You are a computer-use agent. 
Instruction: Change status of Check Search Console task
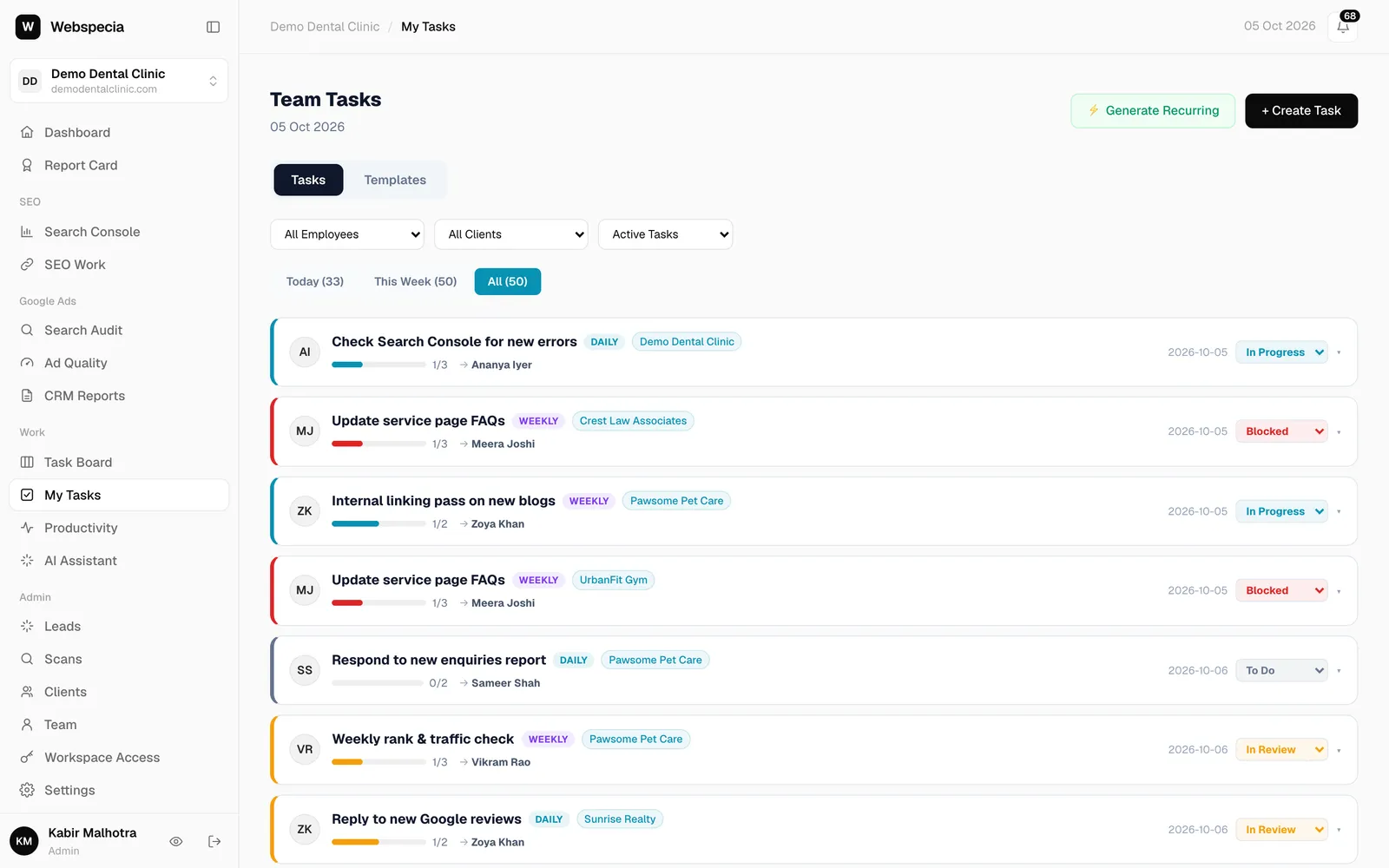pyautogui.click(x=1281, y=352)
